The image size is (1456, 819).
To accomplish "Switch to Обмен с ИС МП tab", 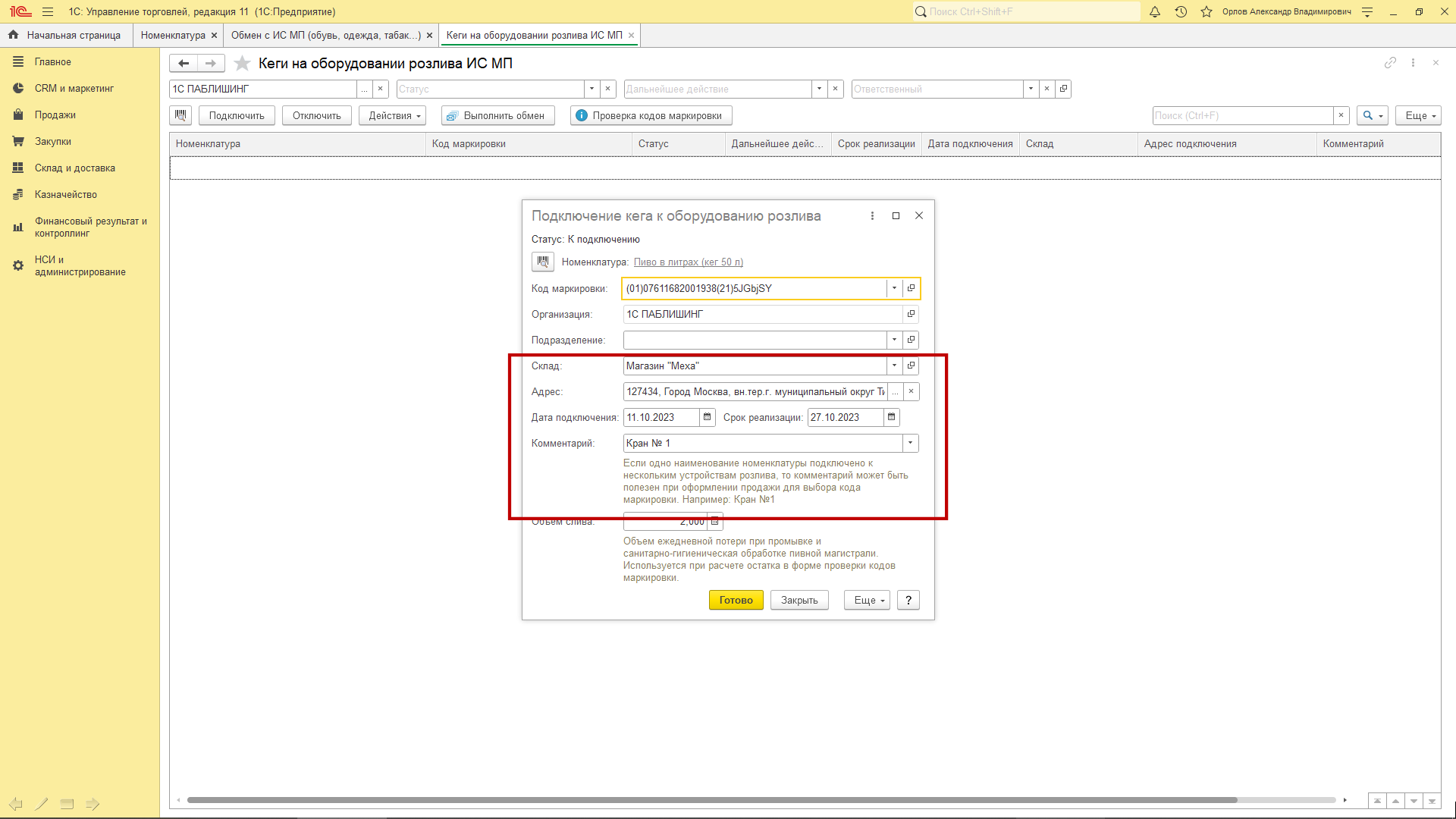I will pos(326,35).
